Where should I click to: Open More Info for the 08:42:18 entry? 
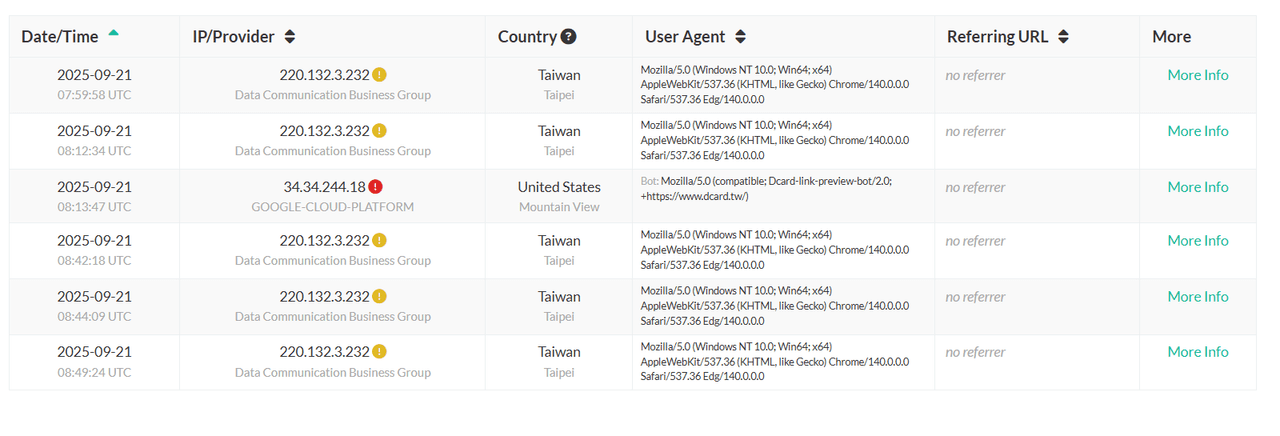point(1198,241)
